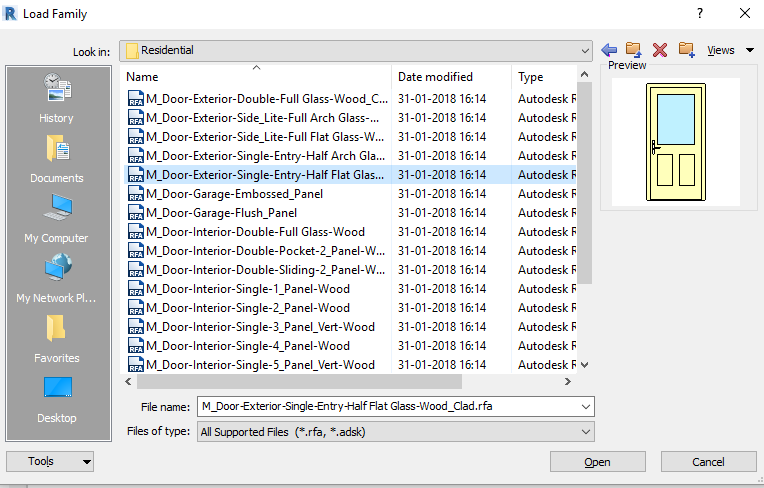Viewport: 764px width, 488px height.
Task: Sort by the Name column header
Action: pos(256,76)
